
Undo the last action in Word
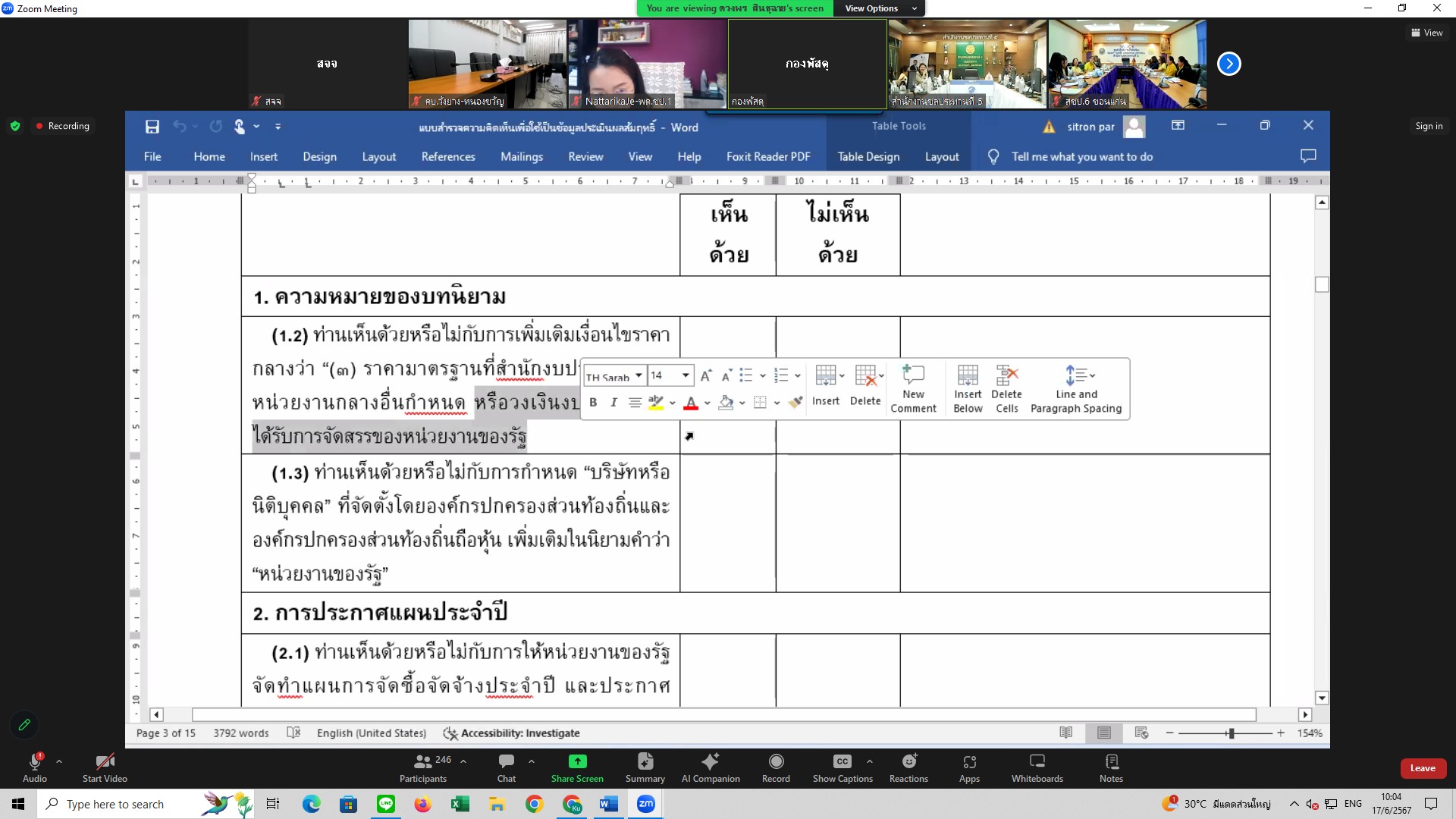(180, 127)
